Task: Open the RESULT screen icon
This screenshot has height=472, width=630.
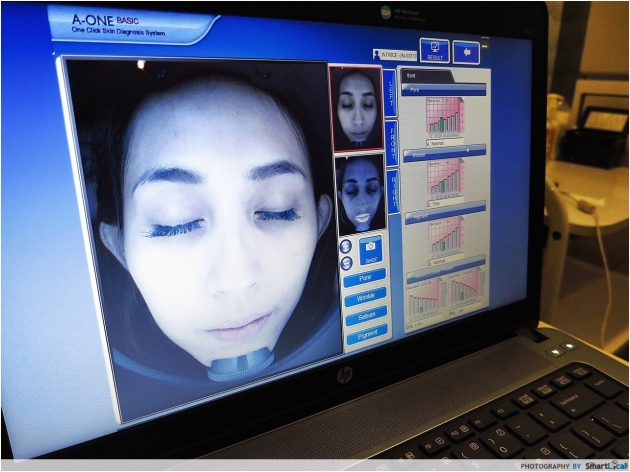Action: [434, 51]
